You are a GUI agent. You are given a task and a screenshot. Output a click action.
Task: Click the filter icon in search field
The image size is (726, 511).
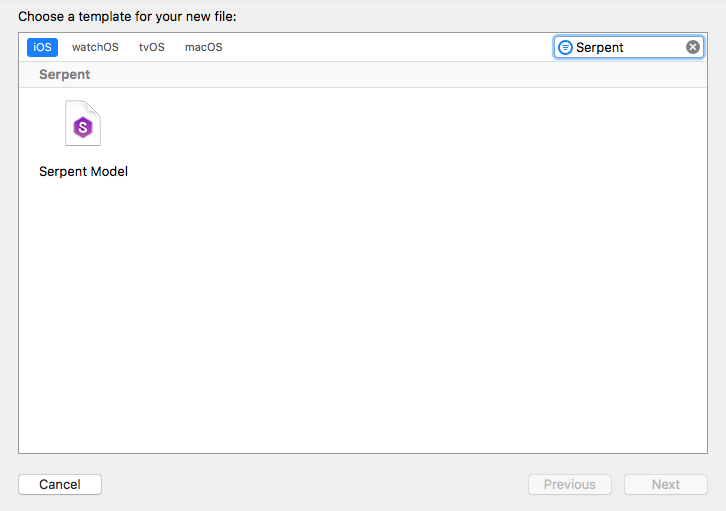coord(565,47)
